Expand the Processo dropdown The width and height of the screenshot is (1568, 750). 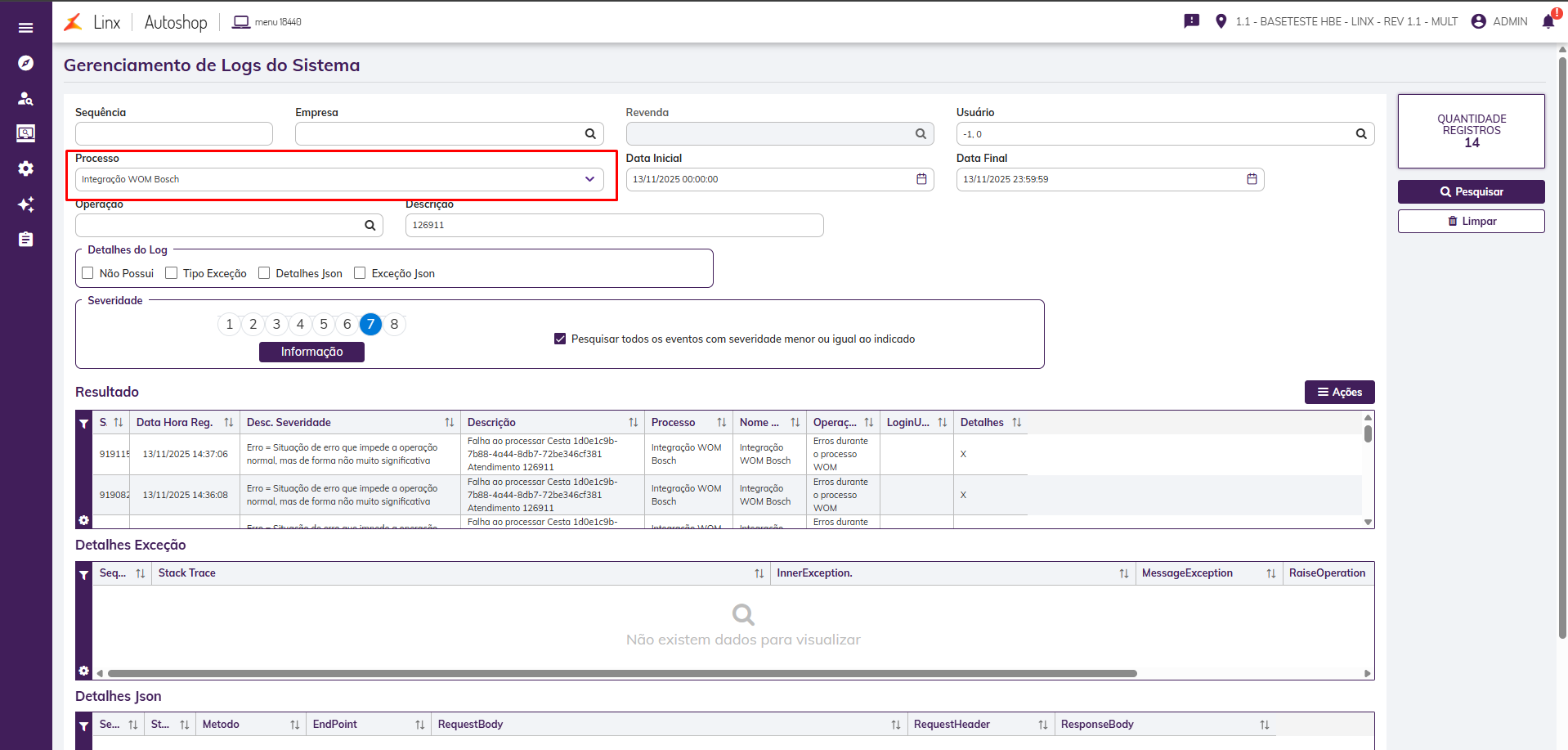589,179
